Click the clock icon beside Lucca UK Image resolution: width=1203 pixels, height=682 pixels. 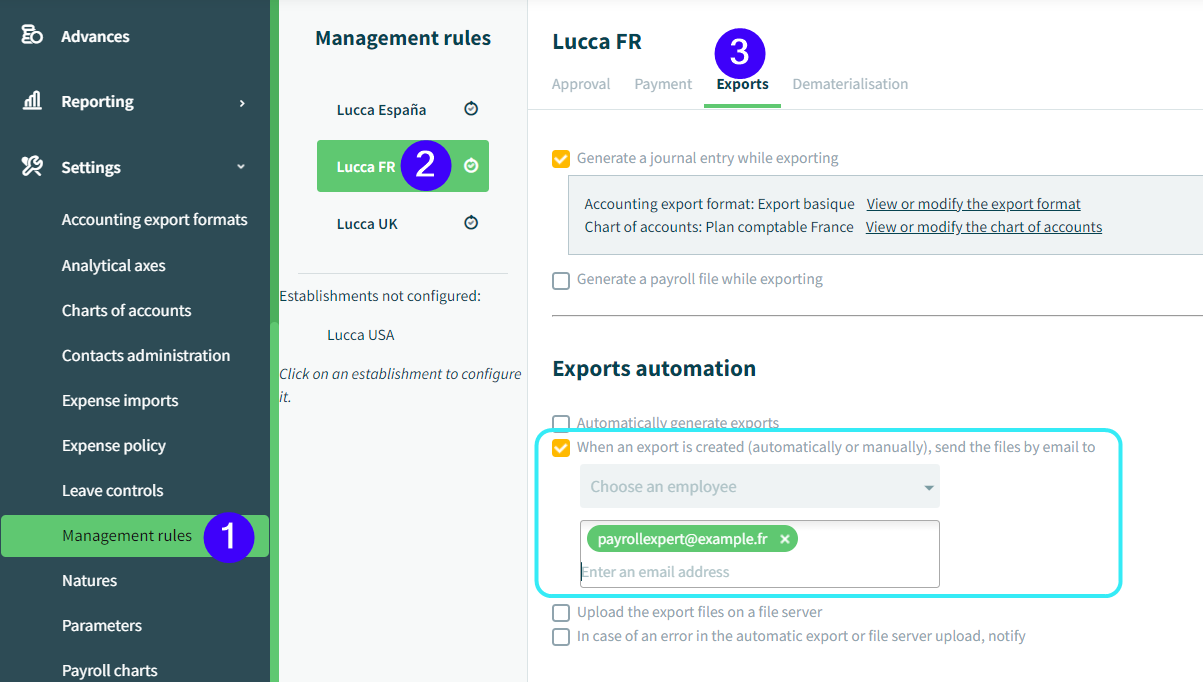pyautogui.click(x=471, y=223)
